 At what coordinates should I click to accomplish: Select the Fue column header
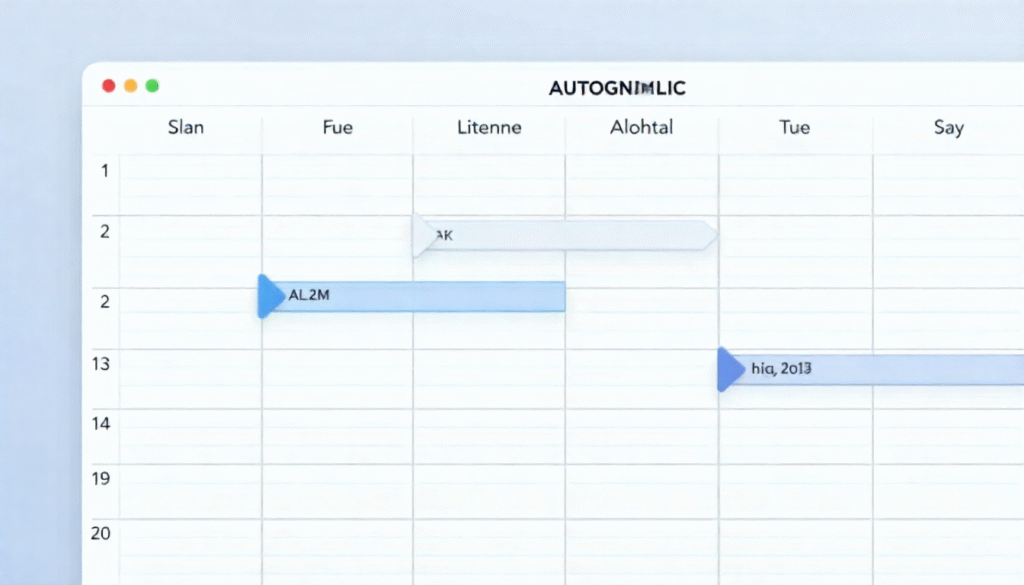point(337,127)
